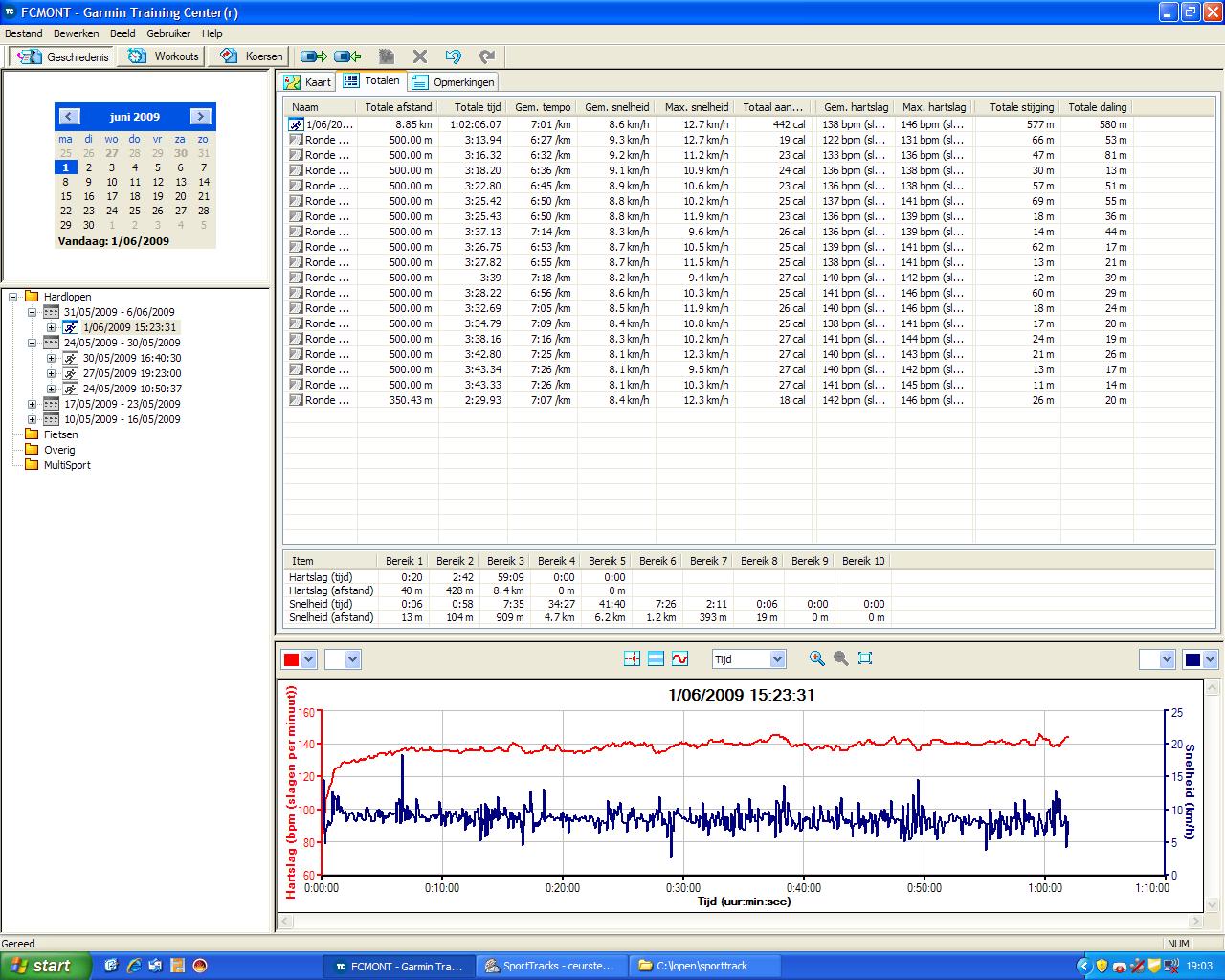The width and height of the screenshot is (1225, 980).
Task: Switch to the SportTracks taskbar window
Action: tap(553, 966)
